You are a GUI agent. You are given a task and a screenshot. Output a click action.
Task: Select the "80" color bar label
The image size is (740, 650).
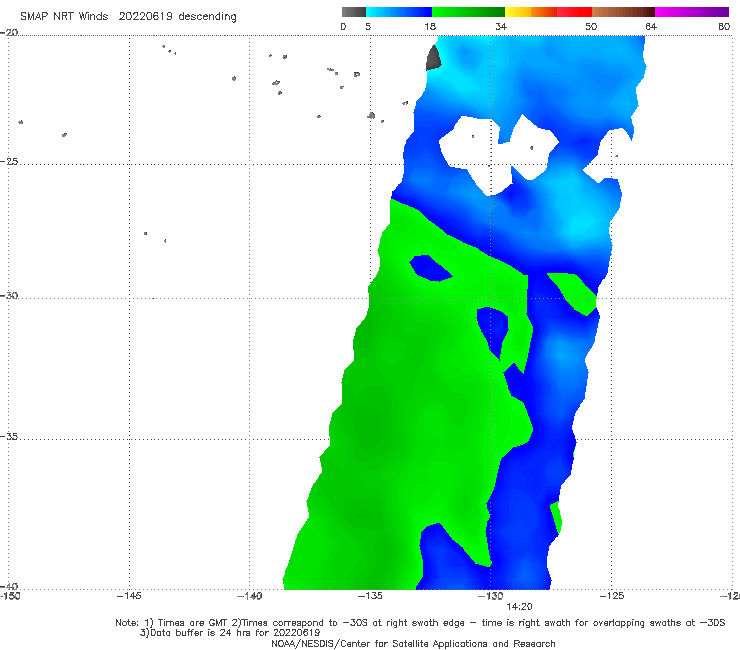point(724,27)
